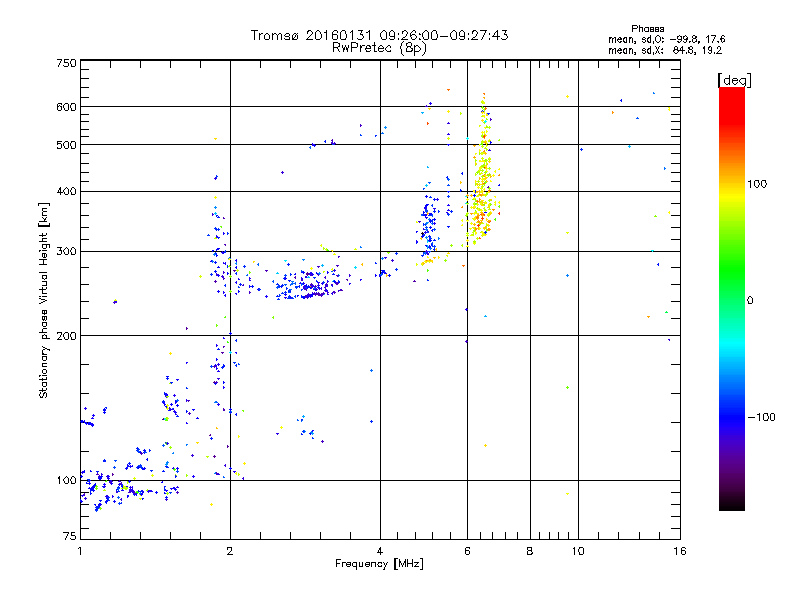Click the y-axis tick label "400"
Image resolution: width=800 pixels, height=600 pixels.
66,191
